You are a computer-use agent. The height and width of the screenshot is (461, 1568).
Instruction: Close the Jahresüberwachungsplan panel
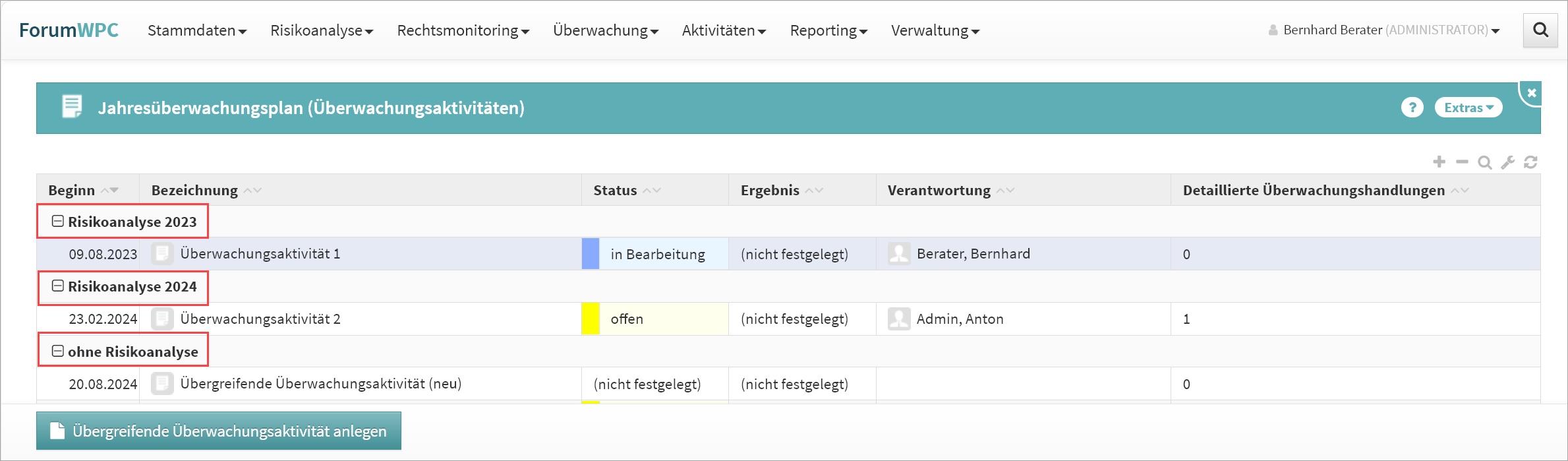(x=1532, y=93)
